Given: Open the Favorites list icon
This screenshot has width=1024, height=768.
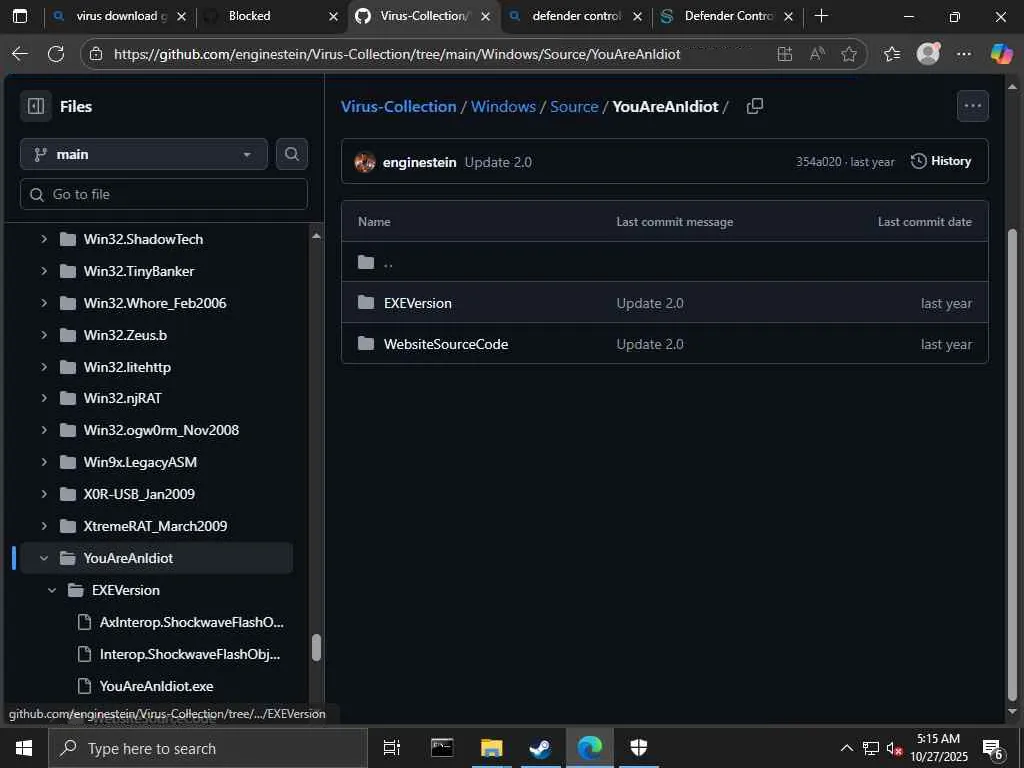Looking at the screenshot, I should point(892,54).
